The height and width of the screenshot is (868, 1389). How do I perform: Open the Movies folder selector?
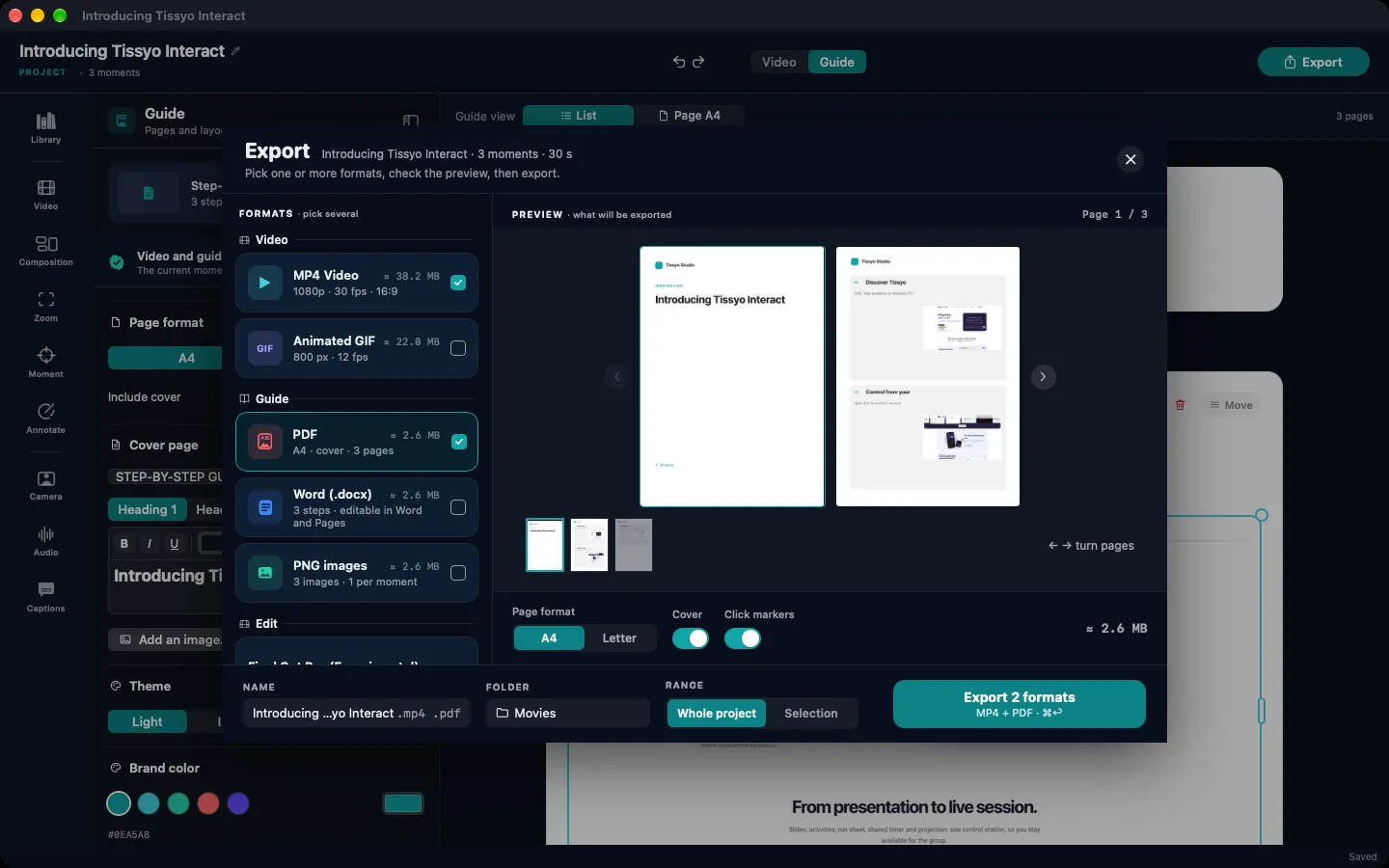[x=568, y=714]
